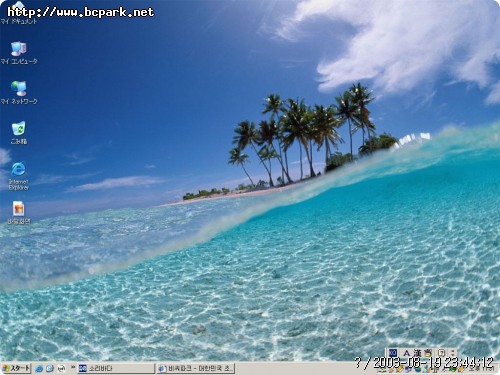Open the language bar tools icon
Viewport: 500px width, 375px height.
(x=429, y=353)
